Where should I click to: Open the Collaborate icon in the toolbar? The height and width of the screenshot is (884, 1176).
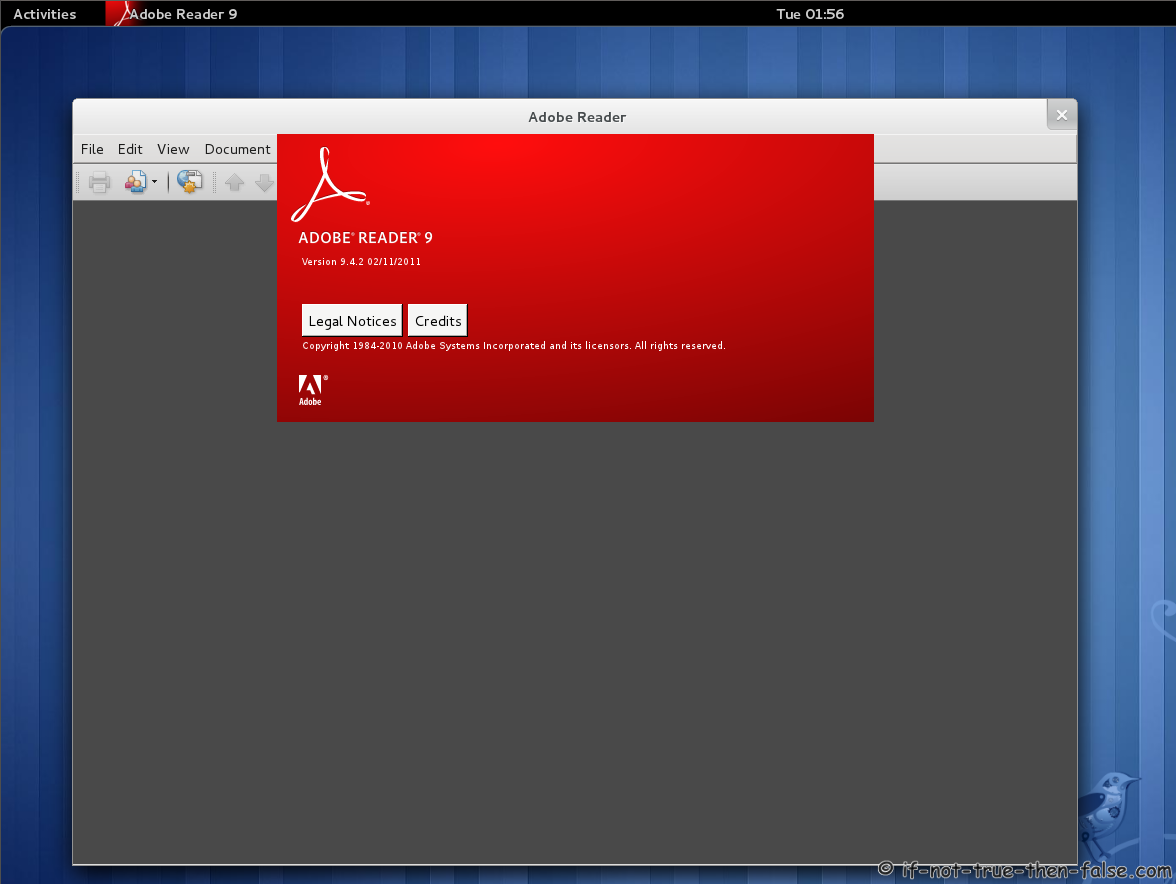pos(136,182)
